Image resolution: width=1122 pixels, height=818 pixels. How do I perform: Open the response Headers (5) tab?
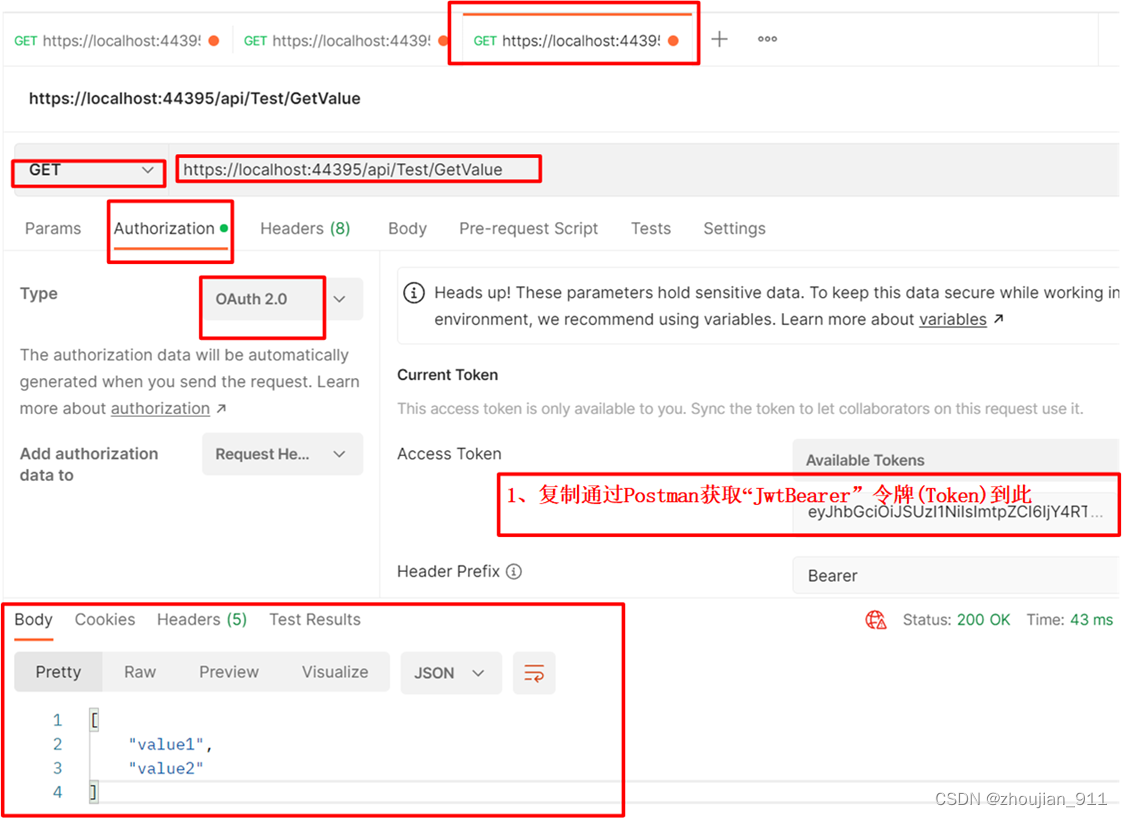[x=202, y=620]
